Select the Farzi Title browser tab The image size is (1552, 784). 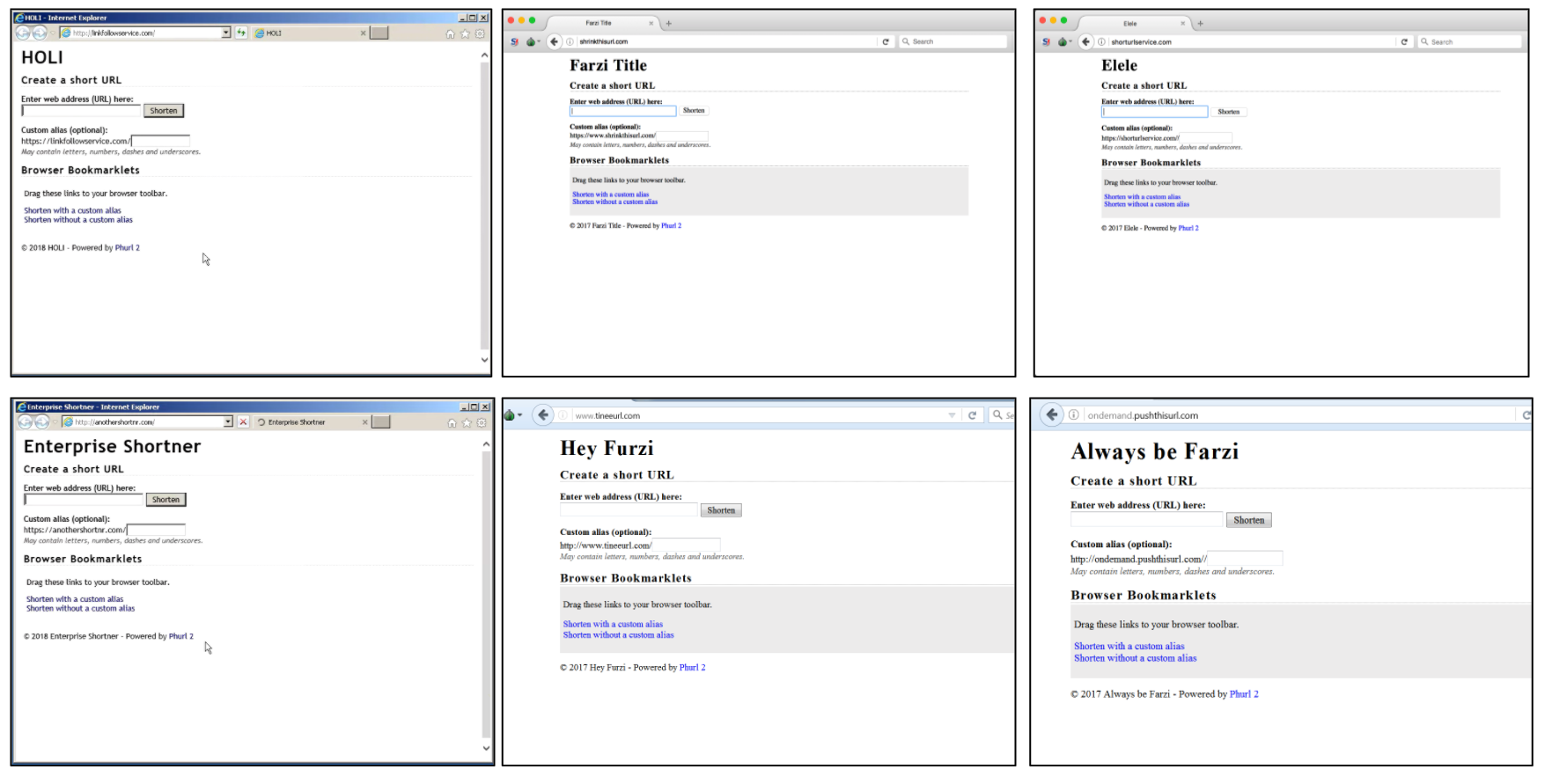[599, 23]
